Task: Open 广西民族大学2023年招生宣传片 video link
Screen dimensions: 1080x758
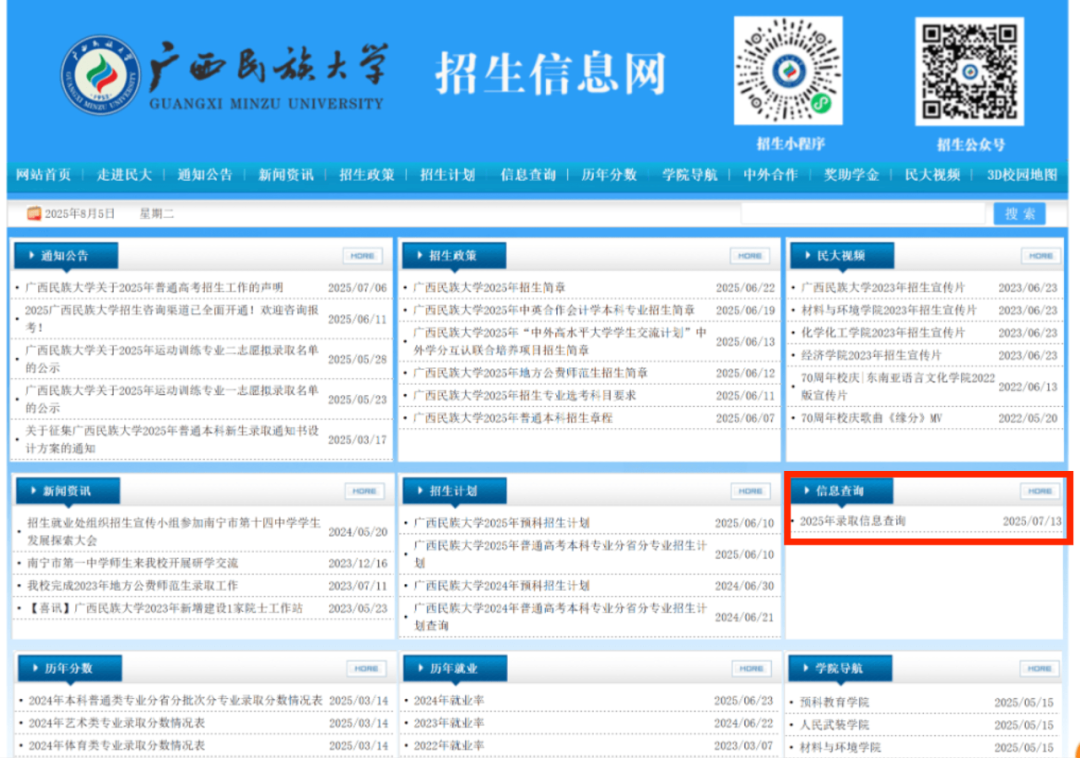Action: point(883,288)
